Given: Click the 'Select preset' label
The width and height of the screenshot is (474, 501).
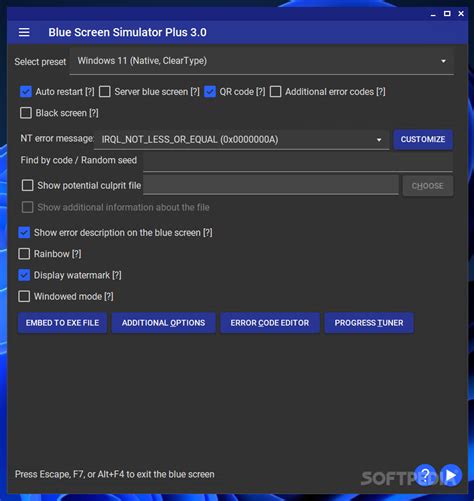Looking at the screenshot, I should click(x=40, y=62).
